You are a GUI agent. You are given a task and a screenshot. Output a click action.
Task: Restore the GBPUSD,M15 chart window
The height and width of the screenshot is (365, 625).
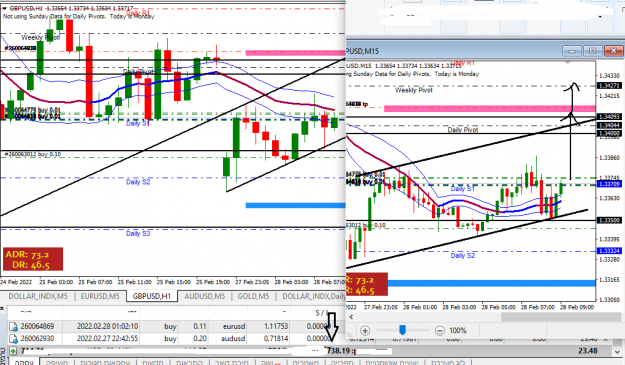click(592, 51)
